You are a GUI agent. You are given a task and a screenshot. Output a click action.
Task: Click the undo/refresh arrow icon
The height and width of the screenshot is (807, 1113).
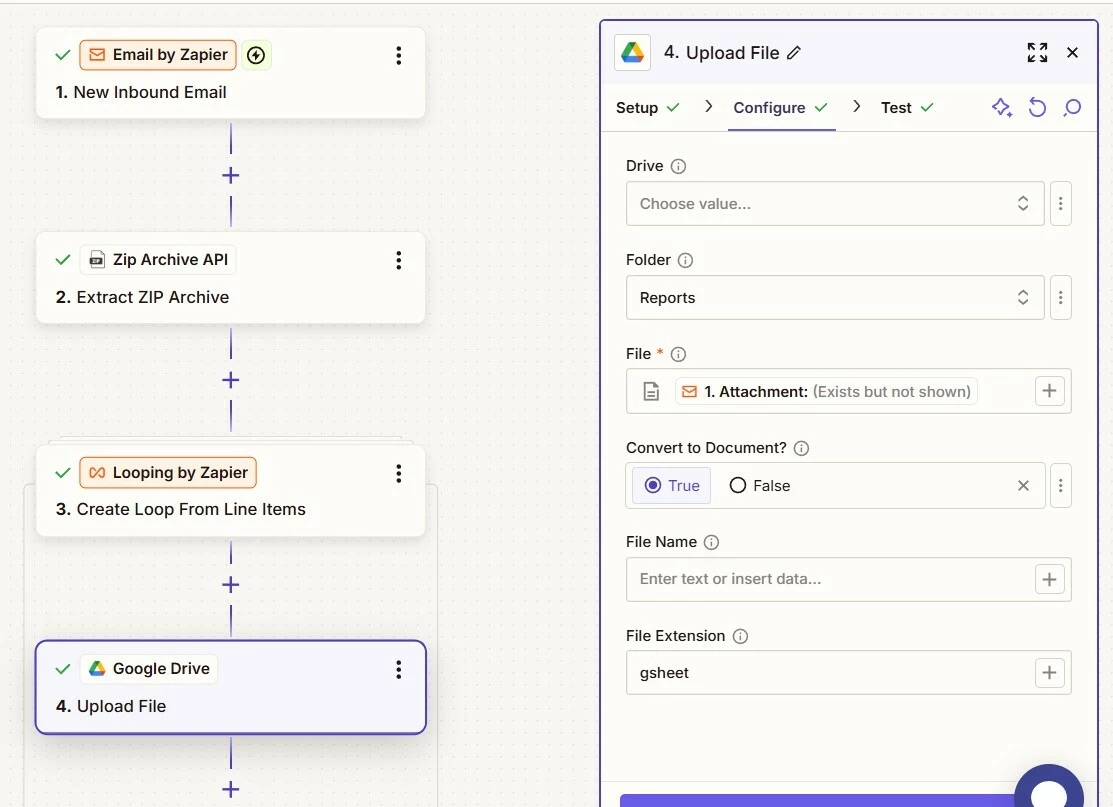click(1037, 108)
